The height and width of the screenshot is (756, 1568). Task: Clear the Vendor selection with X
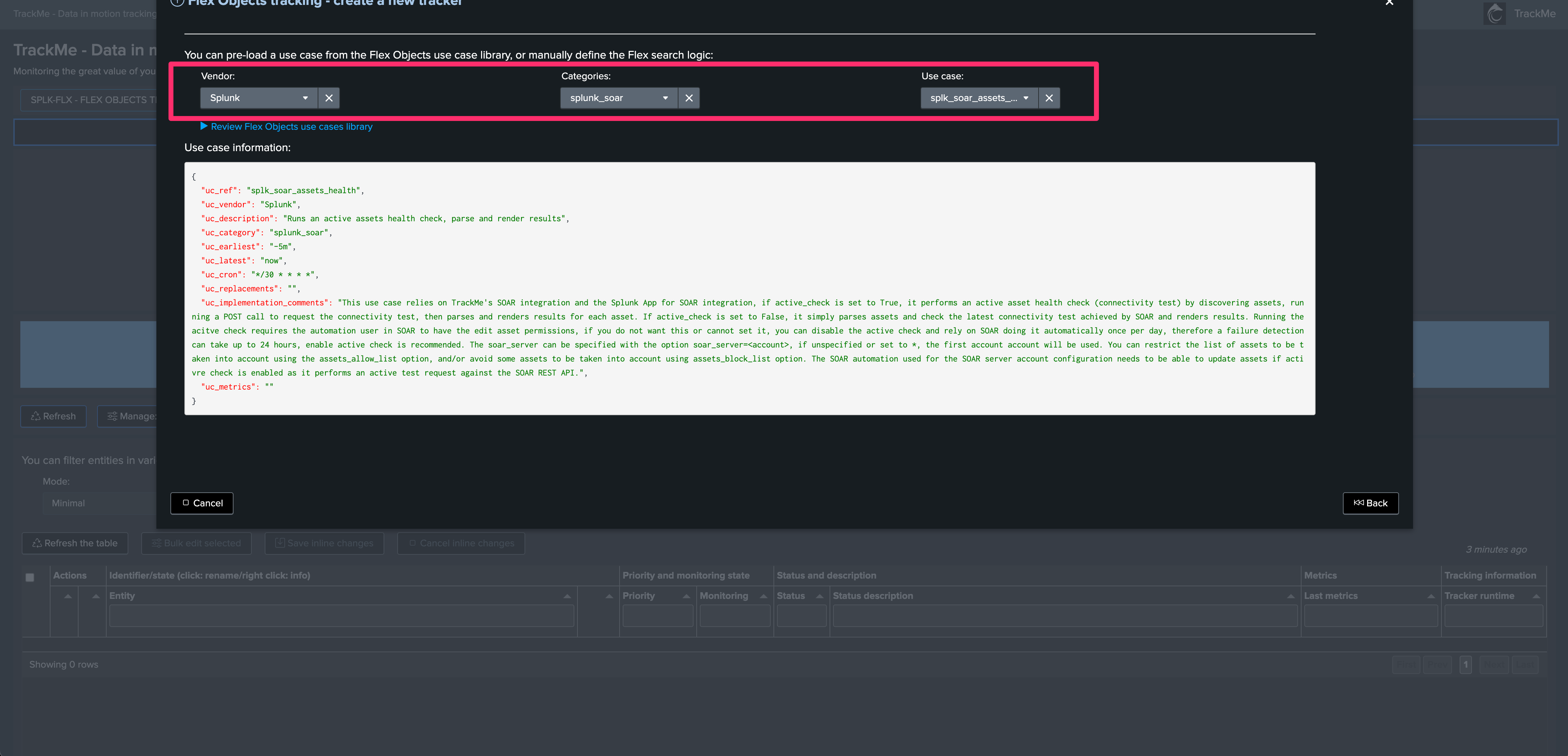pos(329,98)
